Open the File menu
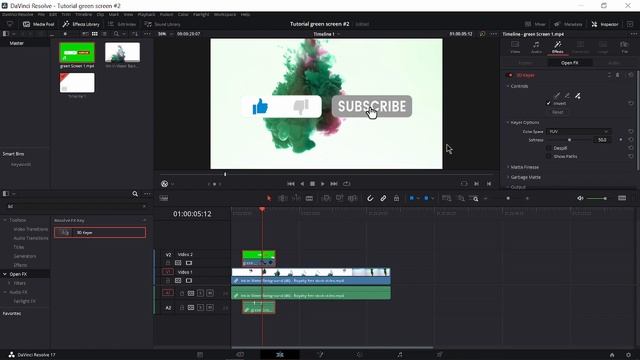Viewport: 640px width, 360px height. 41,14
